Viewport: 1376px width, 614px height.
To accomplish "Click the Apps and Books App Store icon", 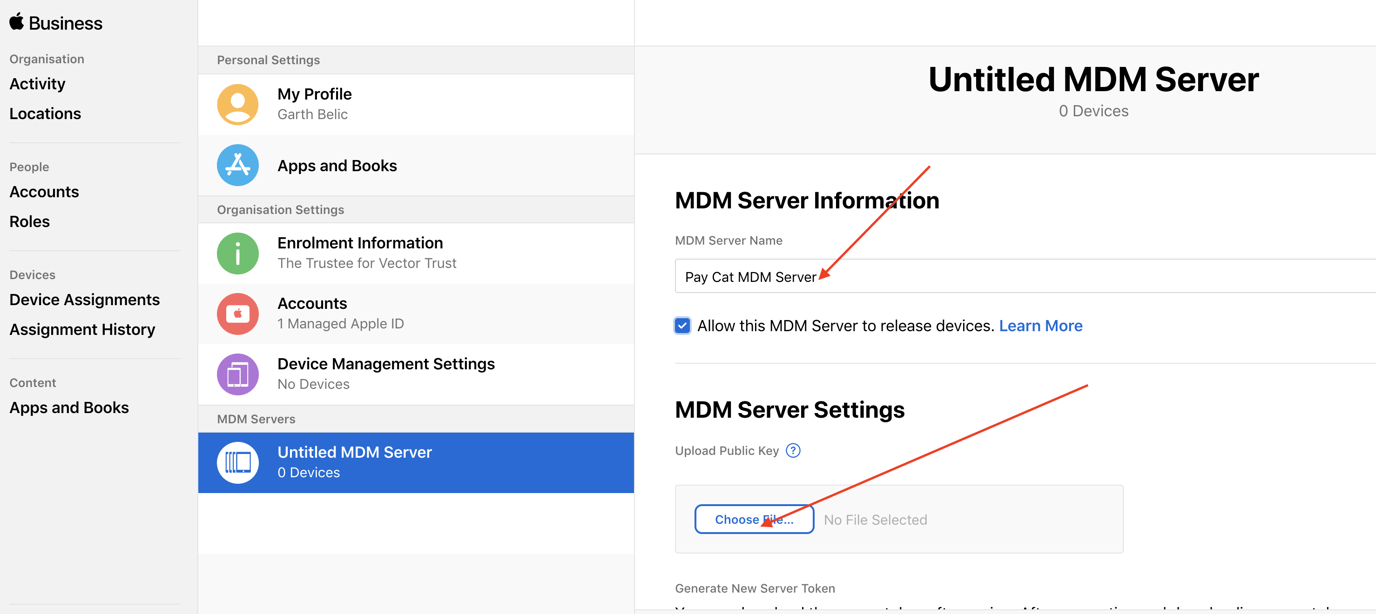I will coord(238,165).
